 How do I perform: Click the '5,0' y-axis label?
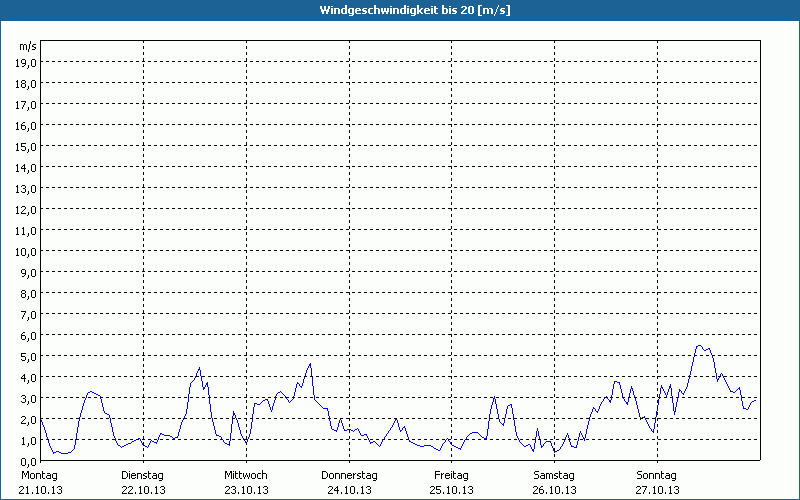coord(28,357)
